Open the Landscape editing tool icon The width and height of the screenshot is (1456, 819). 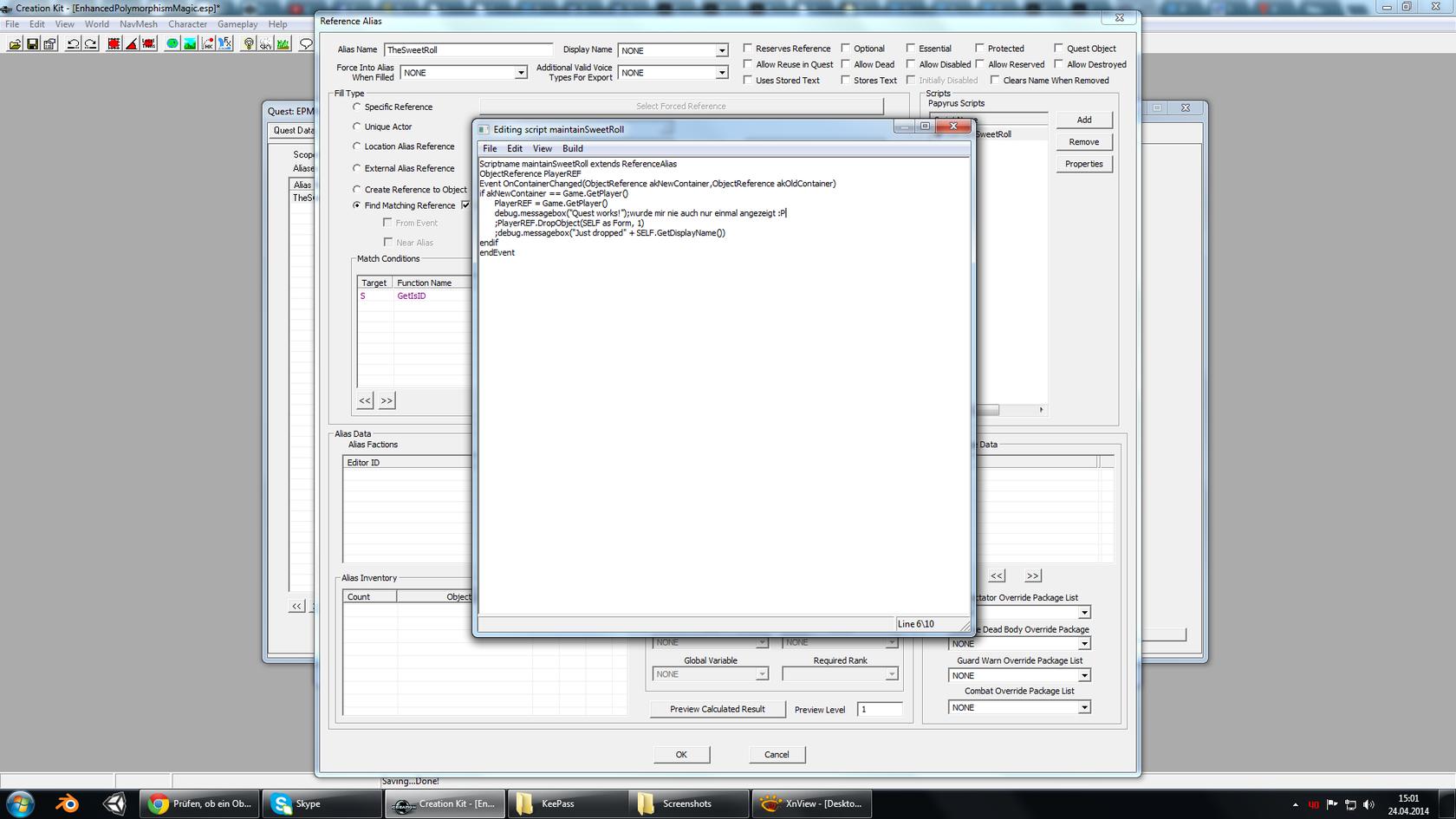pos(190,43)
